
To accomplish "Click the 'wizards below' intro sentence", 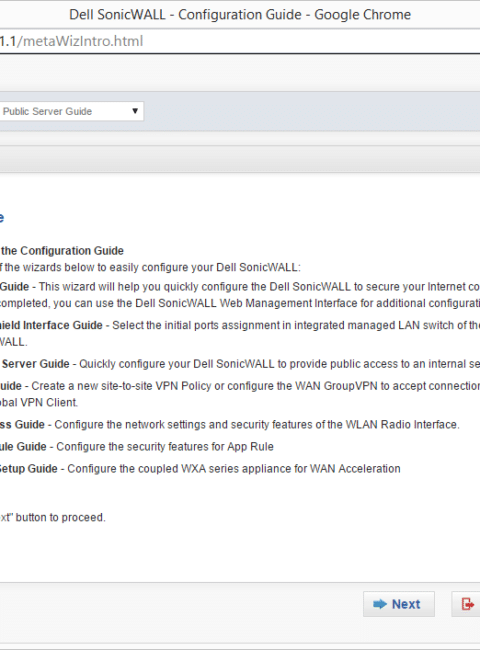I will coord(150,267).
